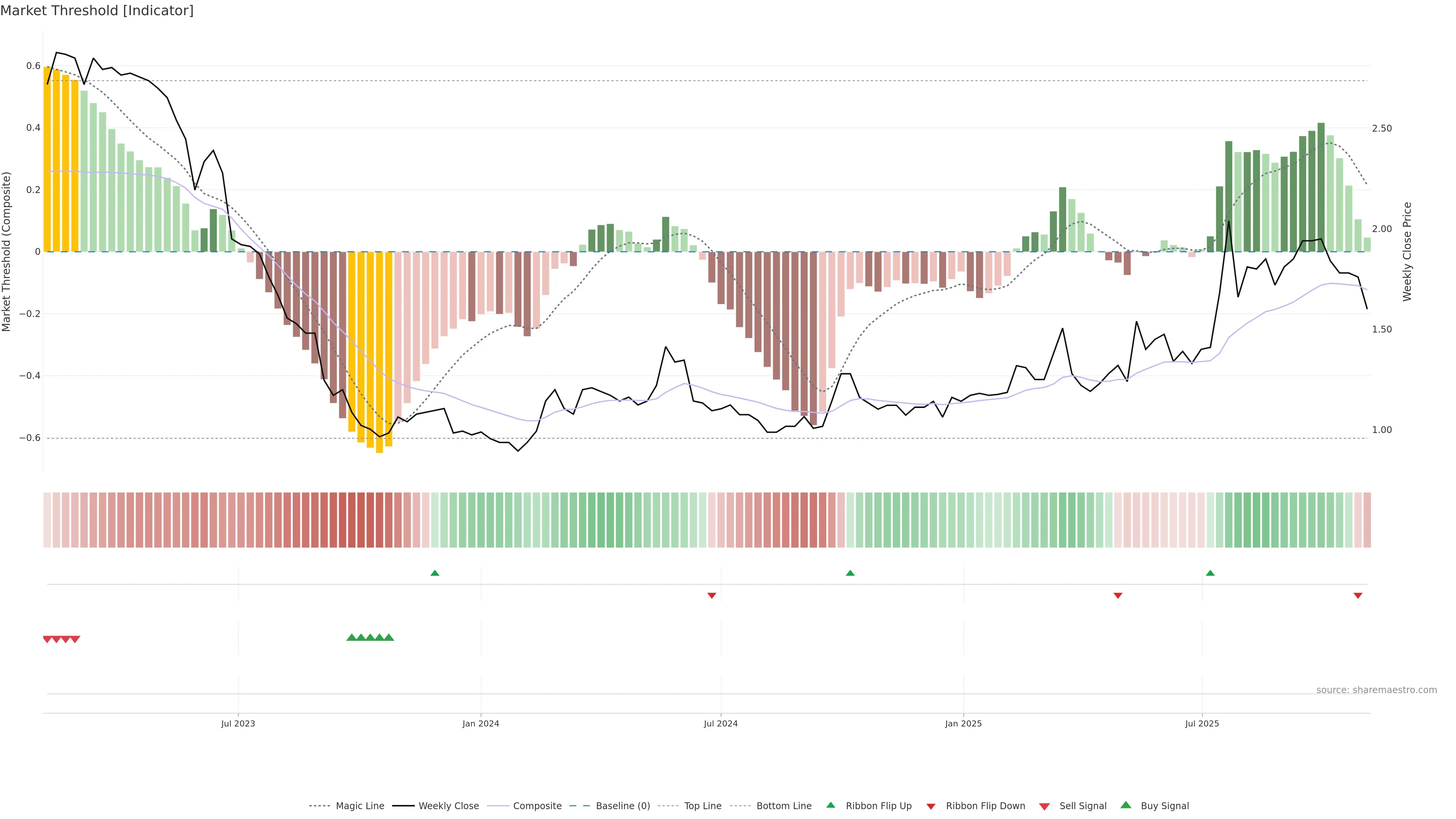
Task: Click the Ribbon Flip Down legend triangle
Action: click(x=931, y=806)
